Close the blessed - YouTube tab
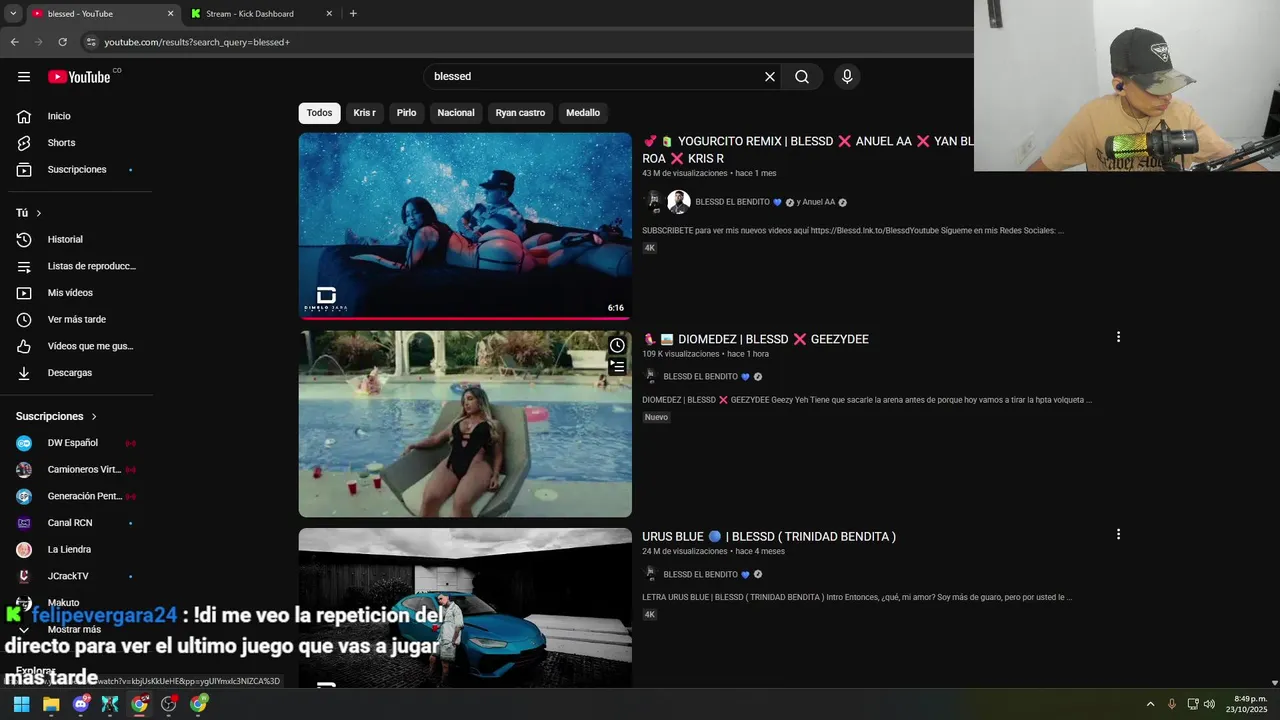Image resolution: width=1280 pixels, height=720 pixels. pyautogui.click(x=170, y=14)
